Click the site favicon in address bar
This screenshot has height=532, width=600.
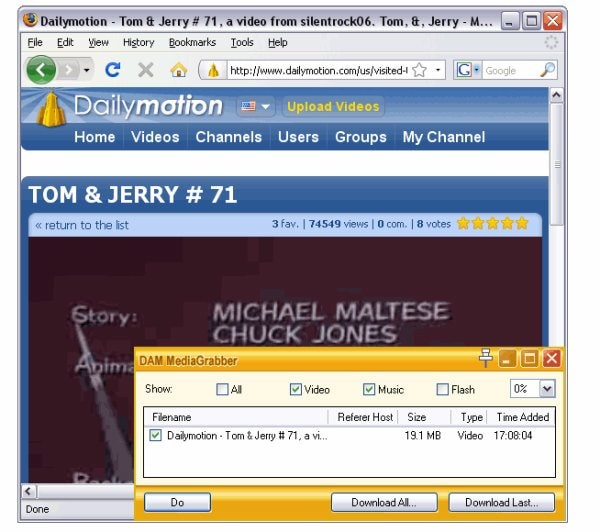(x=213, y=70)
